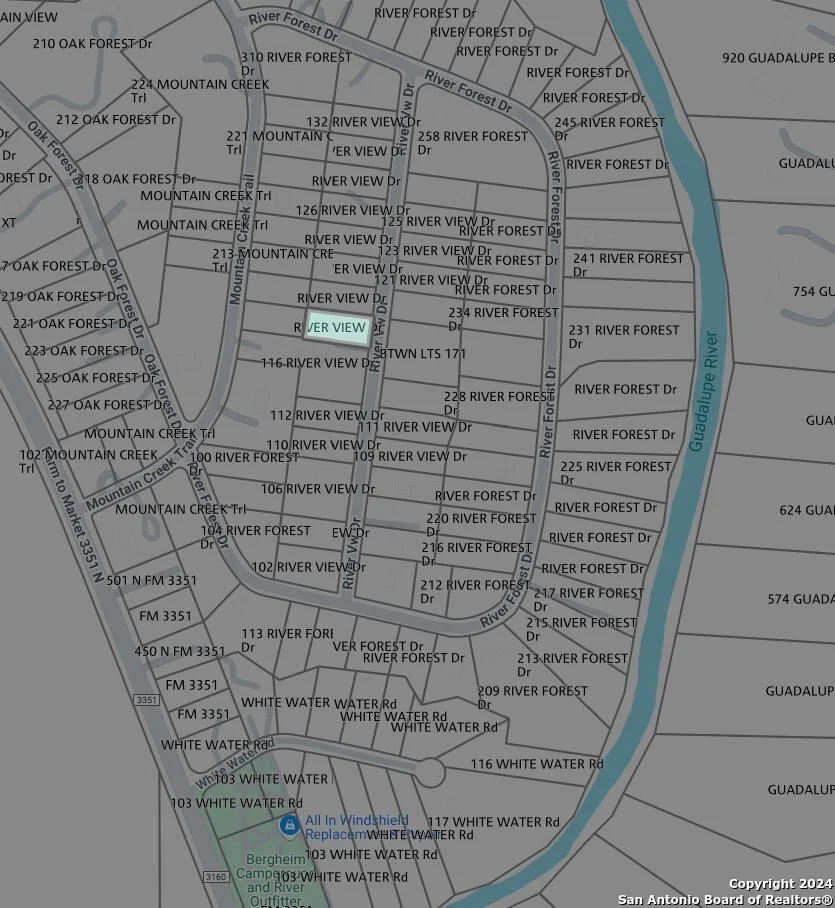This screenshot has width=835, height=908.
Task: Click the 224 MOUNTAIN CREEK Trl label
Action: pyautogui.click(x=200, y=90)
